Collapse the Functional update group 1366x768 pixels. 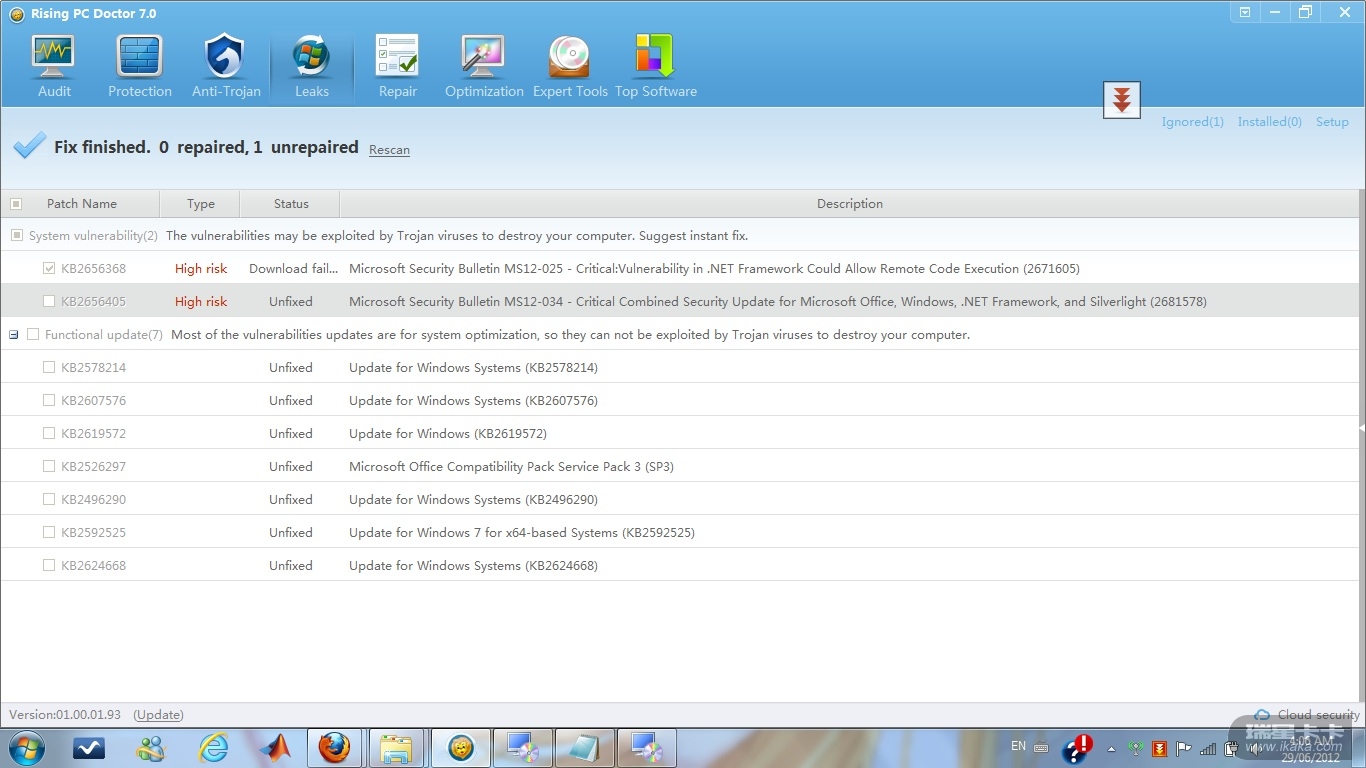14,335
